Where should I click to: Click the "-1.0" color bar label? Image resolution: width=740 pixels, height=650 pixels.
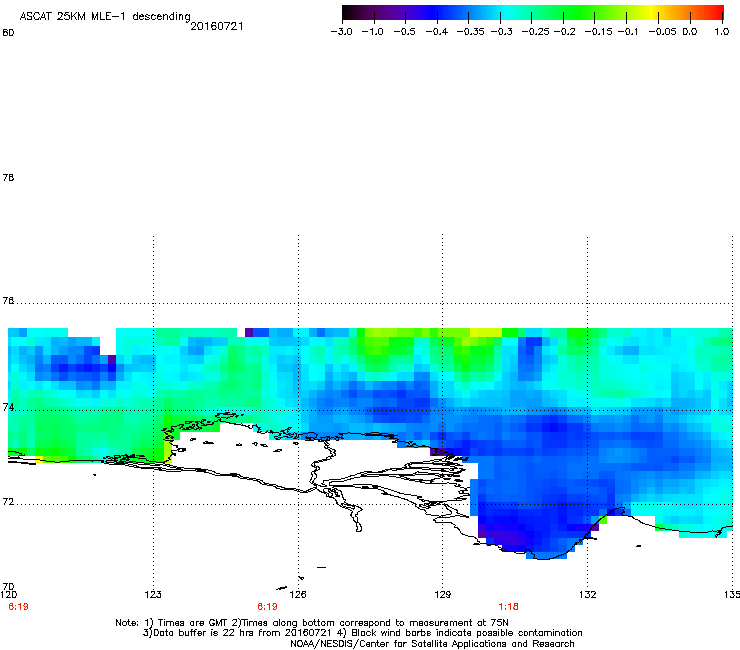[372, 32]
